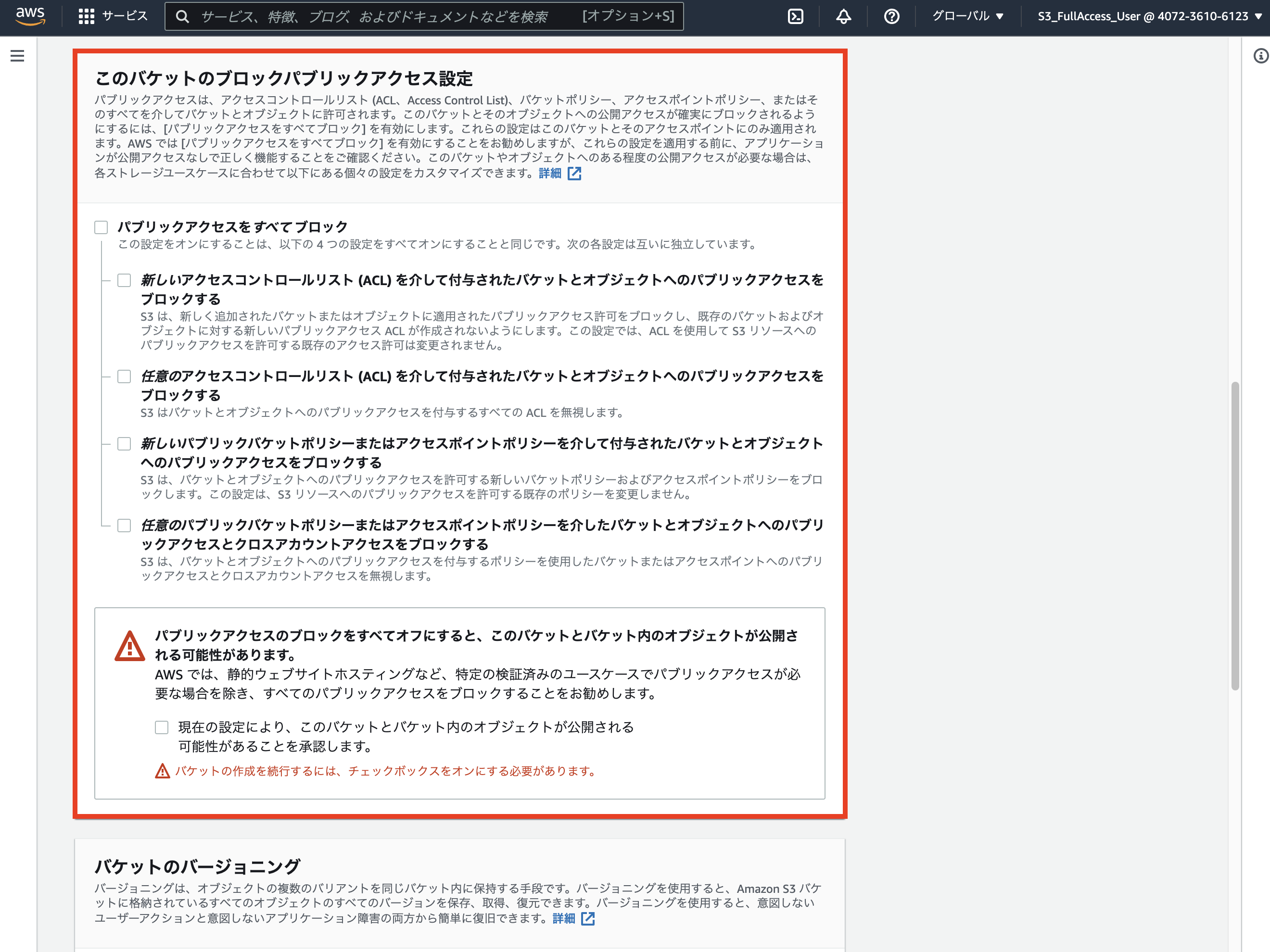1270x952 pixels.
Task: Enable the new ACL public access block checkbox
Action: click(x=124, y=280)
